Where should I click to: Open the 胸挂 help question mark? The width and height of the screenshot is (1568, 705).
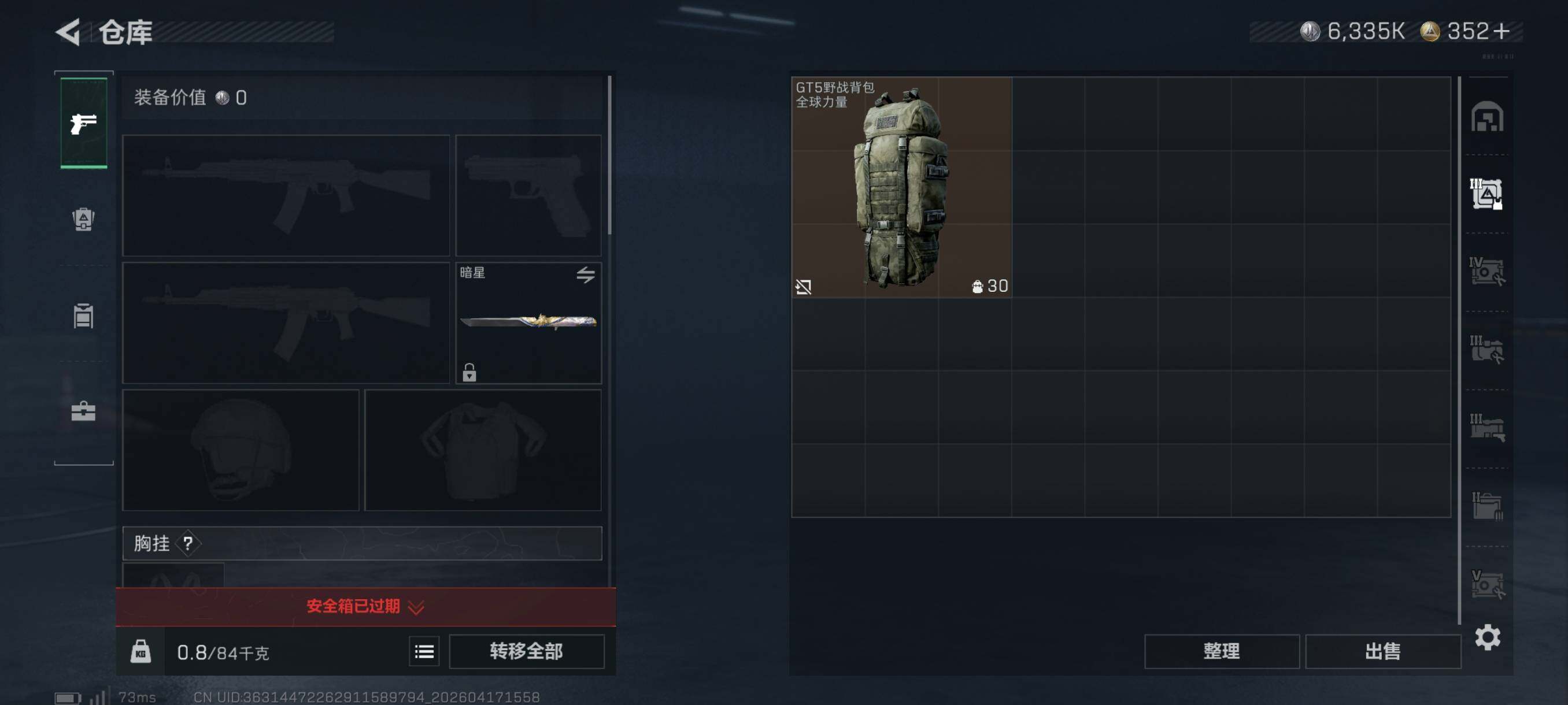pos(188,543)
